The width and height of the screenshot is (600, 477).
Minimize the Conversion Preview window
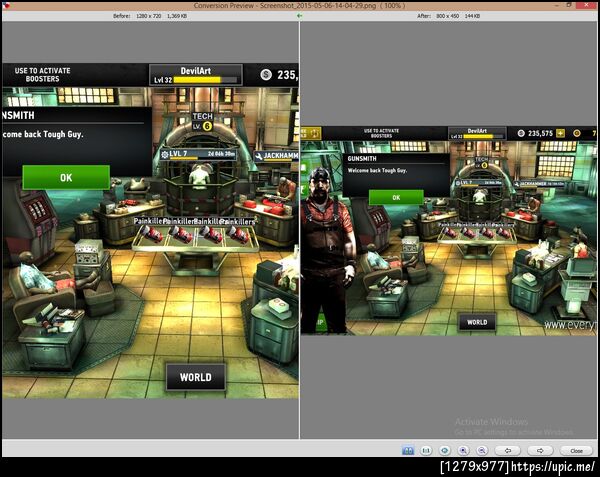556,5
